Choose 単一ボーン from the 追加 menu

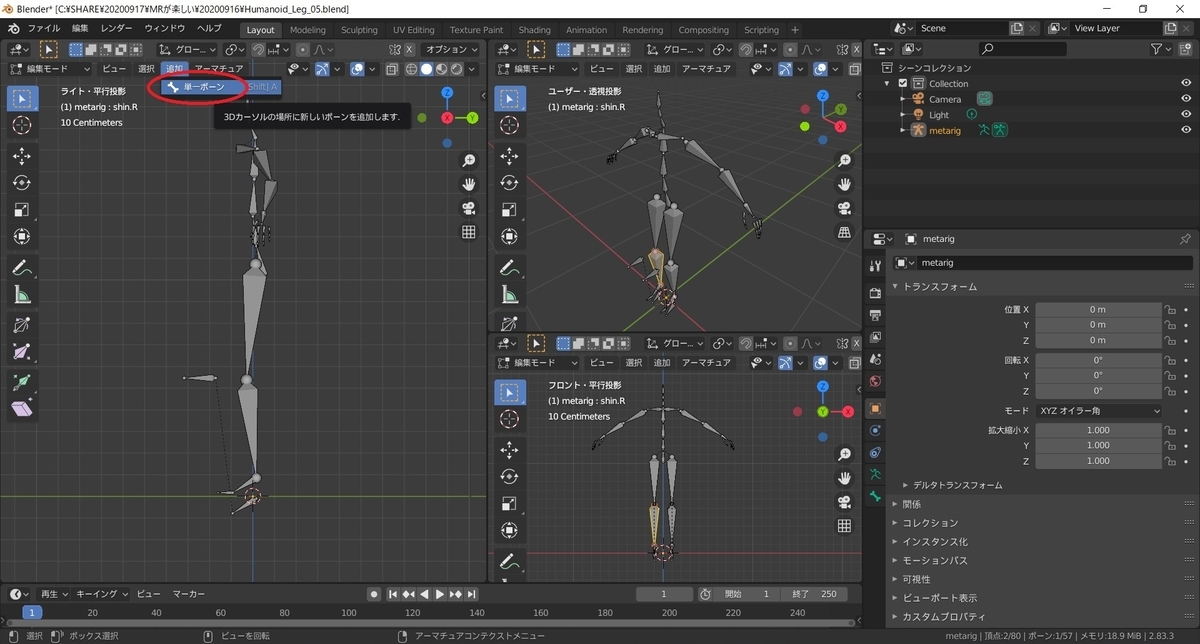click(x=222, y=87)
